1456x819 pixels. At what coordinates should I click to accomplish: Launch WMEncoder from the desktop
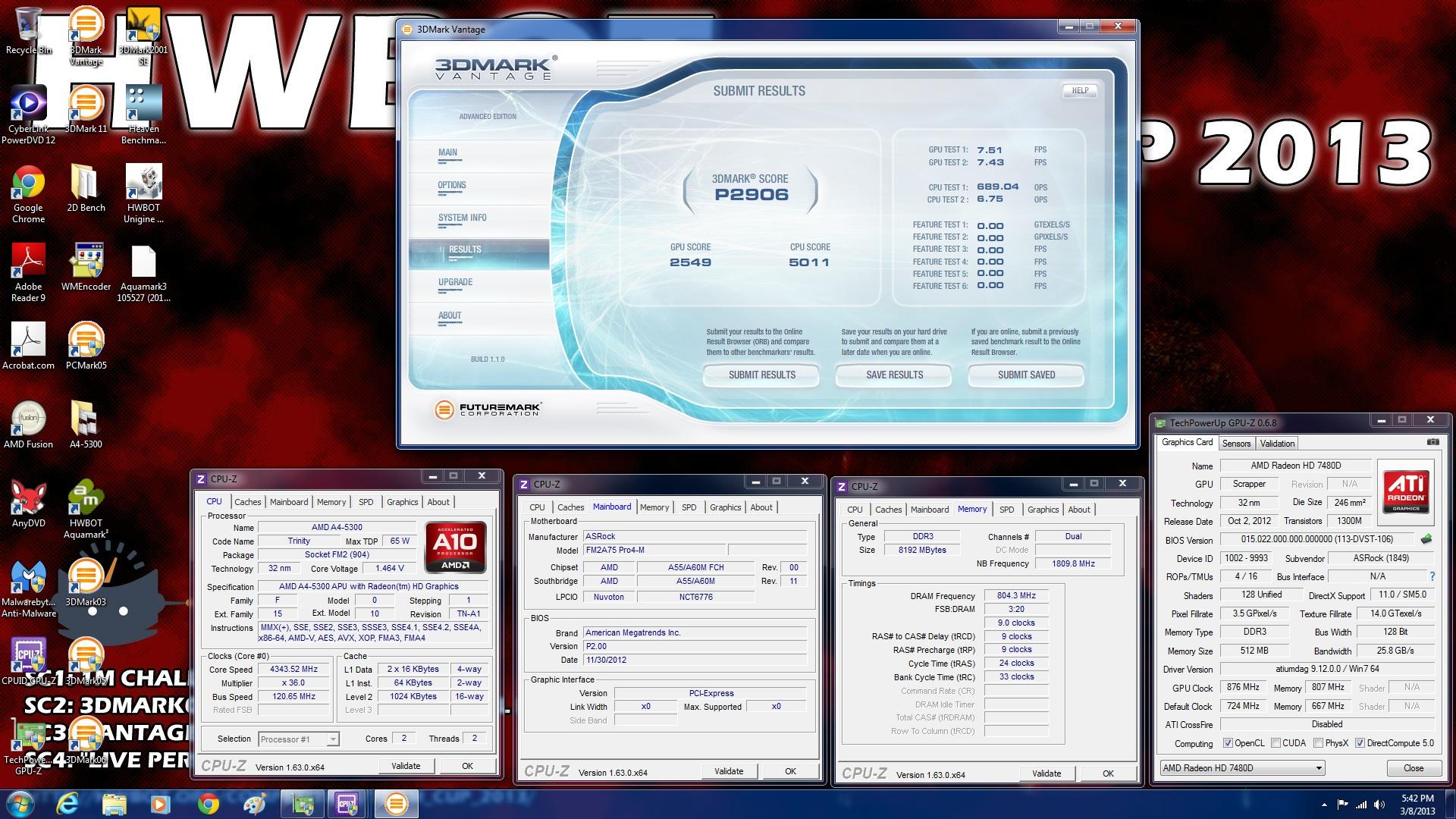(86, 266)
